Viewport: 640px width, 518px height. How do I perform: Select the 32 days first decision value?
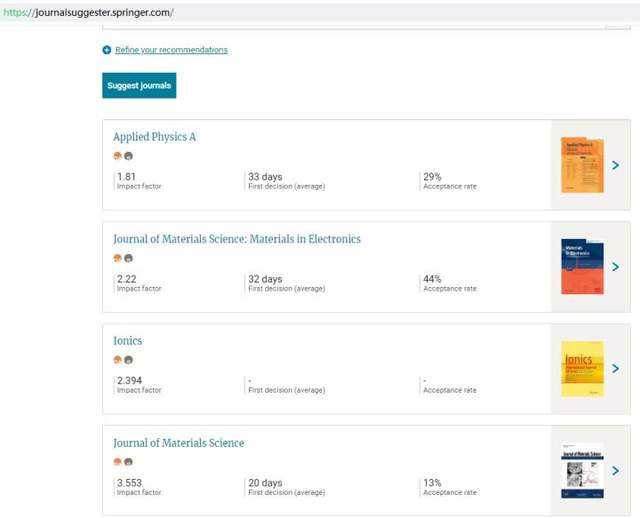[265, 279]
